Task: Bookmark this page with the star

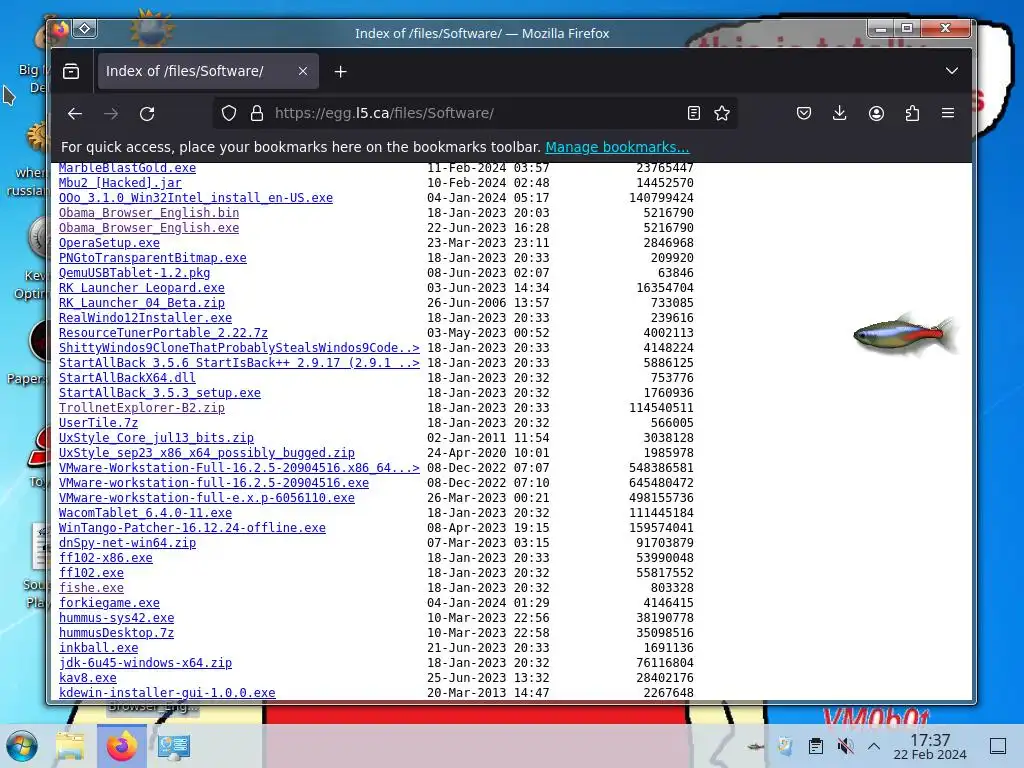Action: (x=722, y=114)
